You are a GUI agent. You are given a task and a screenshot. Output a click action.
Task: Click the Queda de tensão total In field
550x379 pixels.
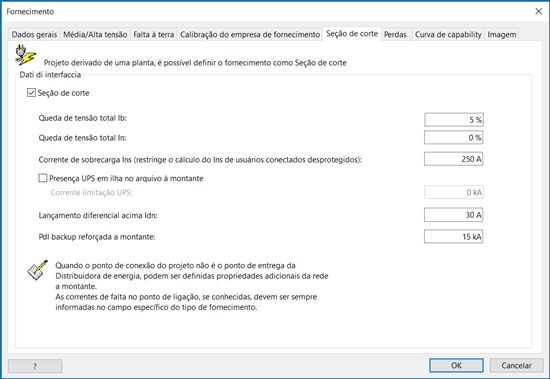[454, 138]
